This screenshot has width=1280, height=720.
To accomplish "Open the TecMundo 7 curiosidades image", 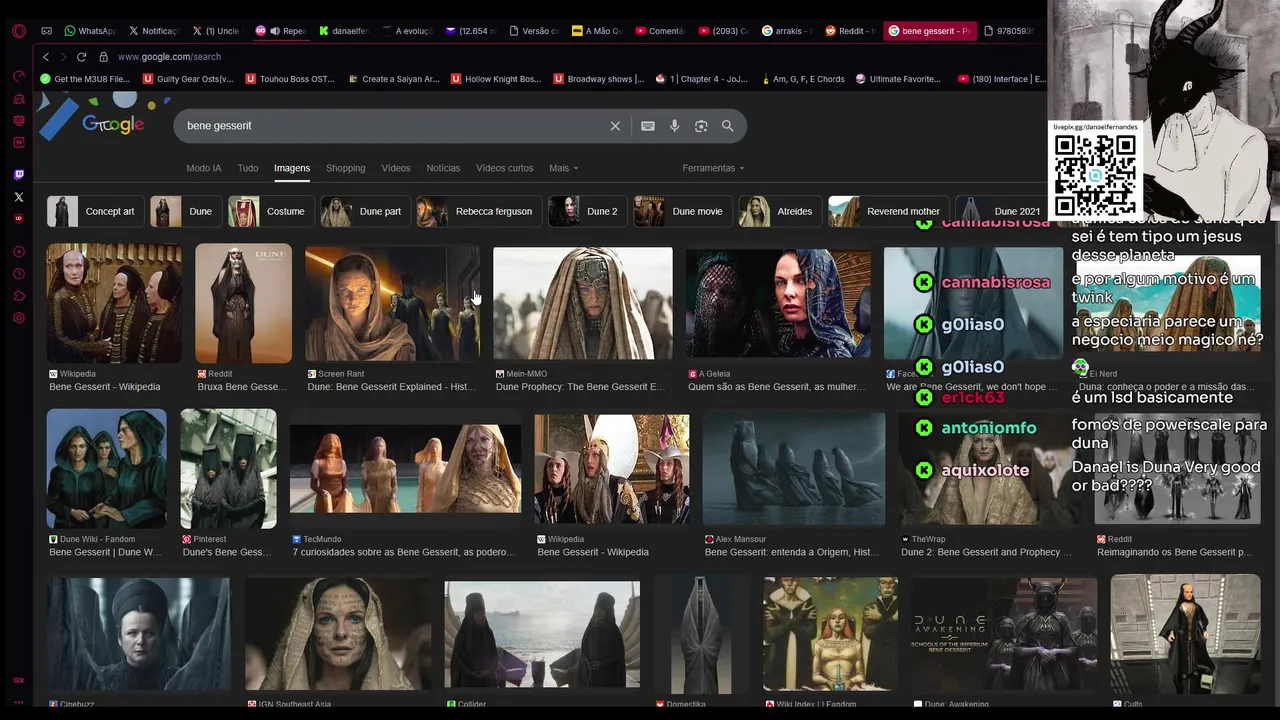I will [x=405, y=469].
